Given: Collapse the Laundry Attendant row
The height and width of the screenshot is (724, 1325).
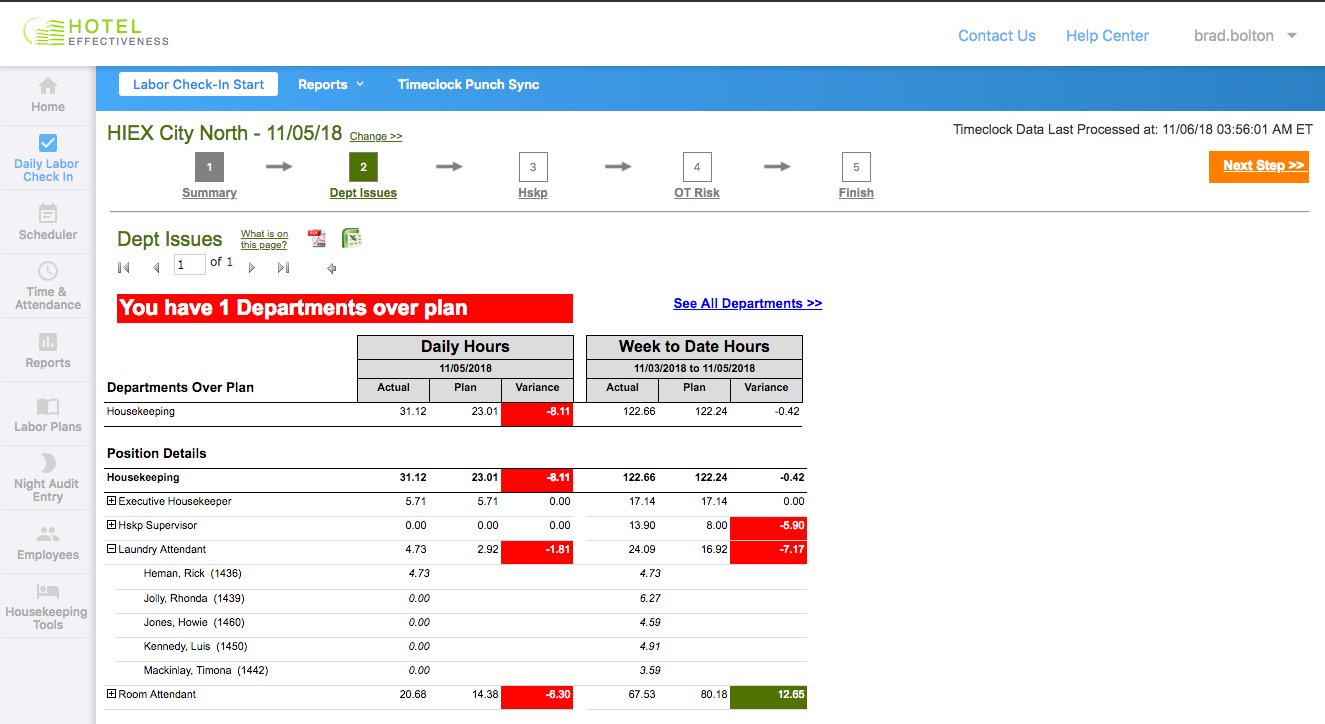Looking at the screenshot, I should pyautogui.click(x=112, y=549).
